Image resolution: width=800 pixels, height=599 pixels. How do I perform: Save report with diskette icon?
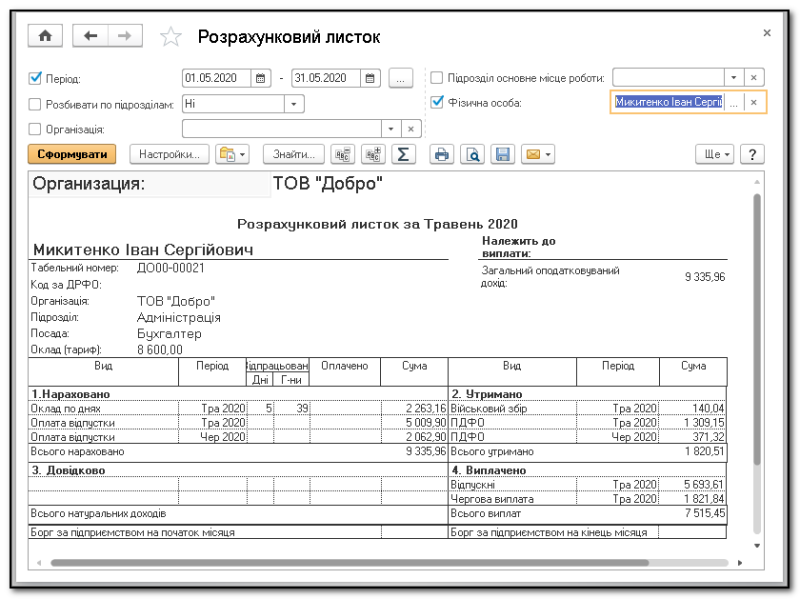click(503, 154)
